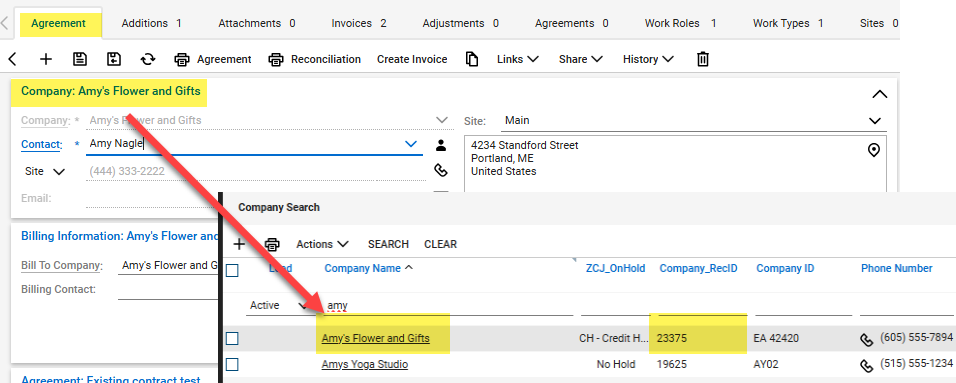Switch to the Adjustments tab
This screenshot has width=956, height=383.
pyautogui.click(x=460, y=23)
